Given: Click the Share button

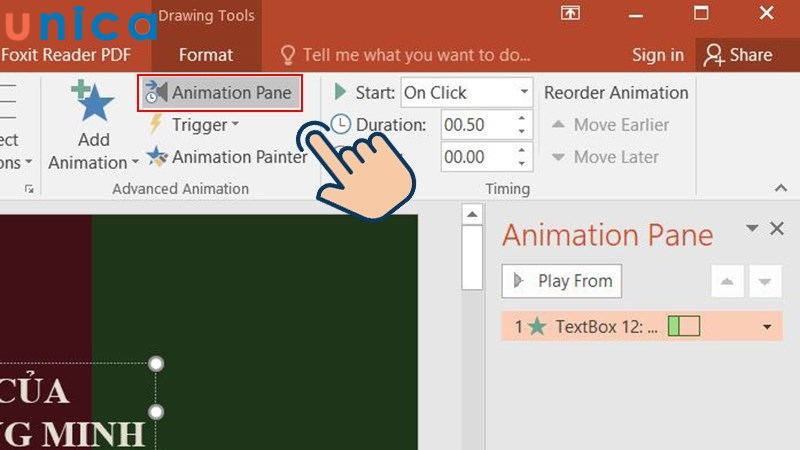Looking at the screenshot, I should pyautogui.click(x=738, y=55).
